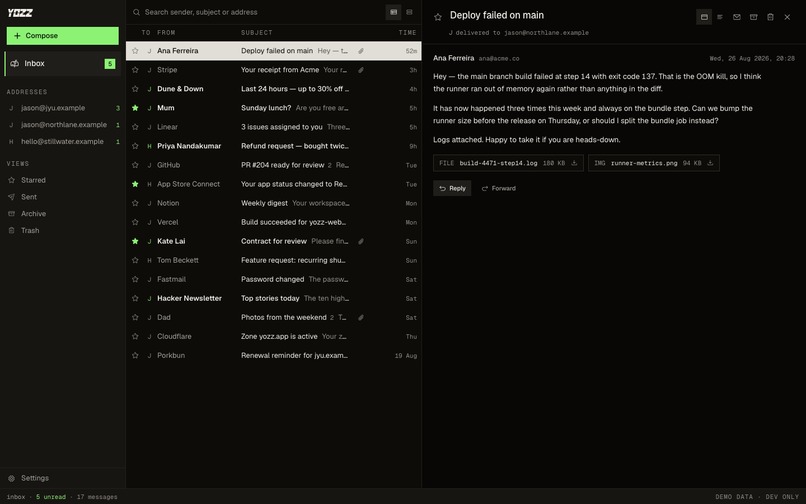Open build-4471-step14.log attachment

508,163
